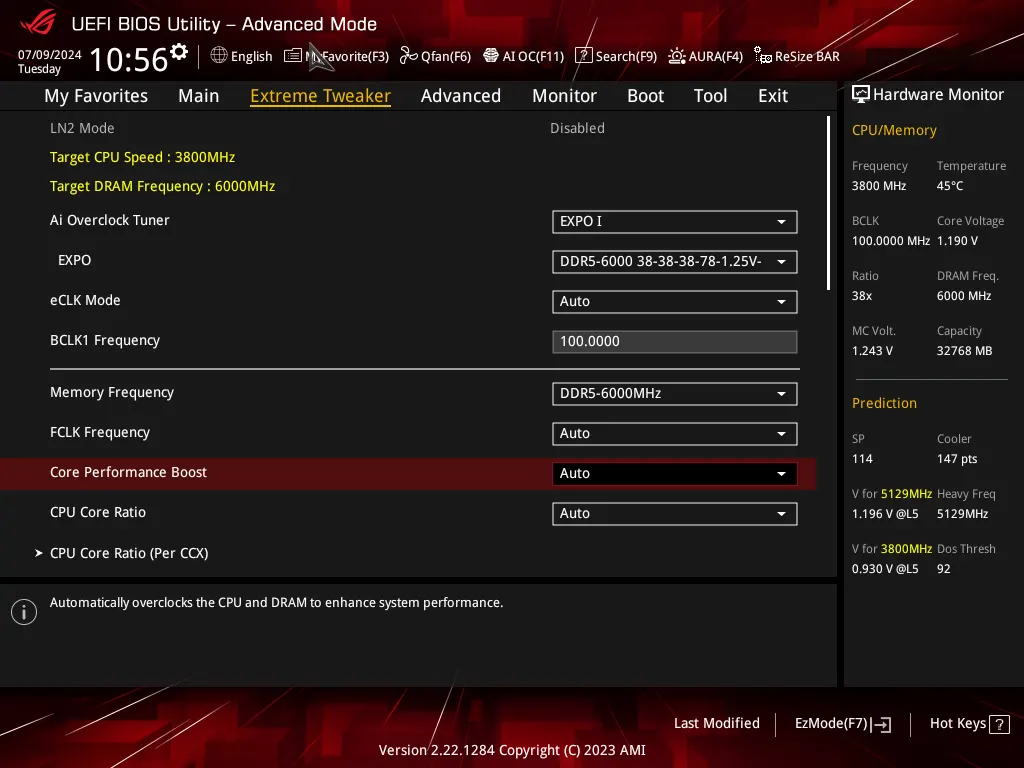Open AI OC guide icon
The height and width of the screenshot is (768, 1024).
pos(491,56)
